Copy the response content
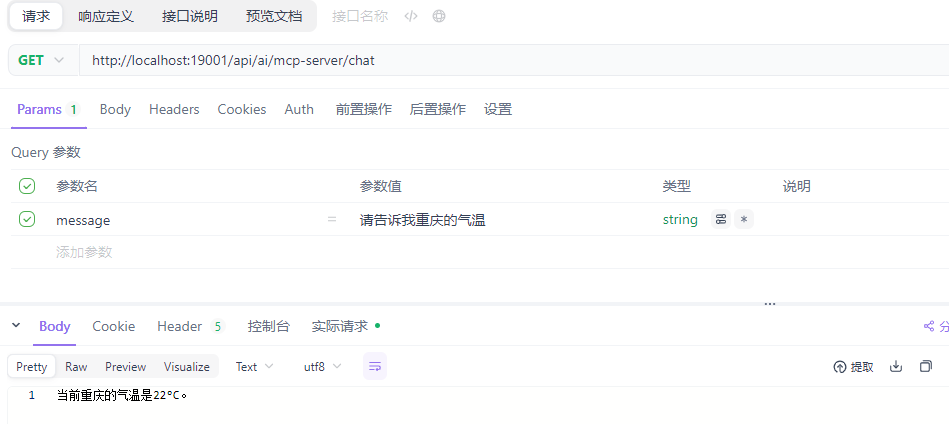 [925, 367]
